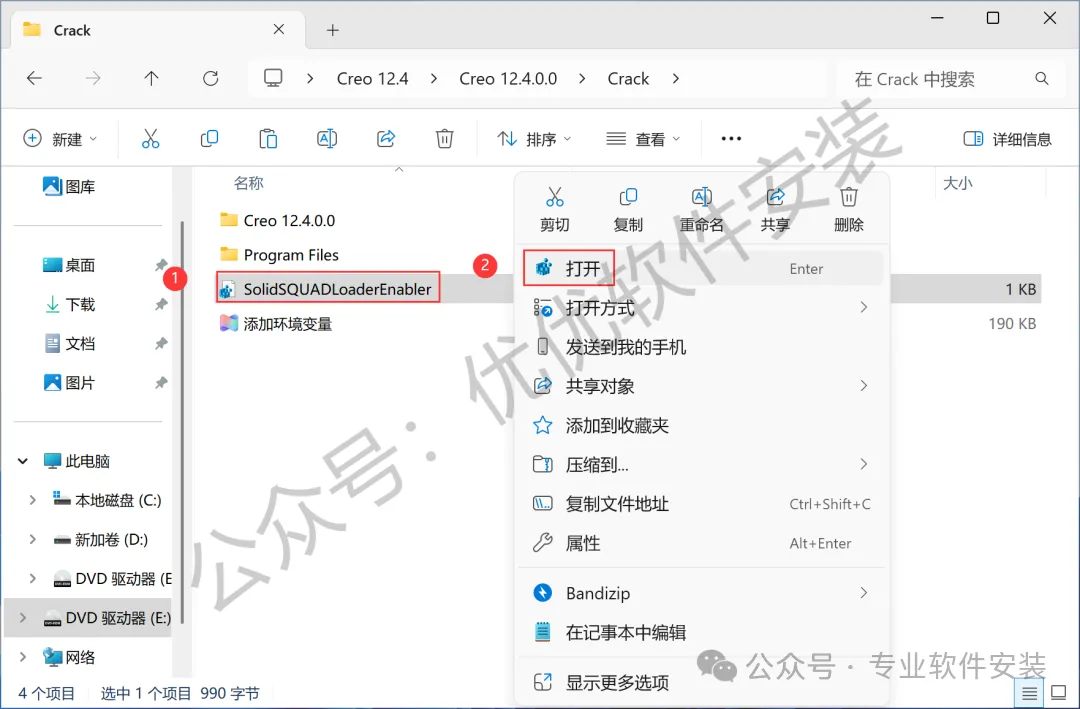
Task: Open 查看 (View) dropdown
Action: (643, 138)
